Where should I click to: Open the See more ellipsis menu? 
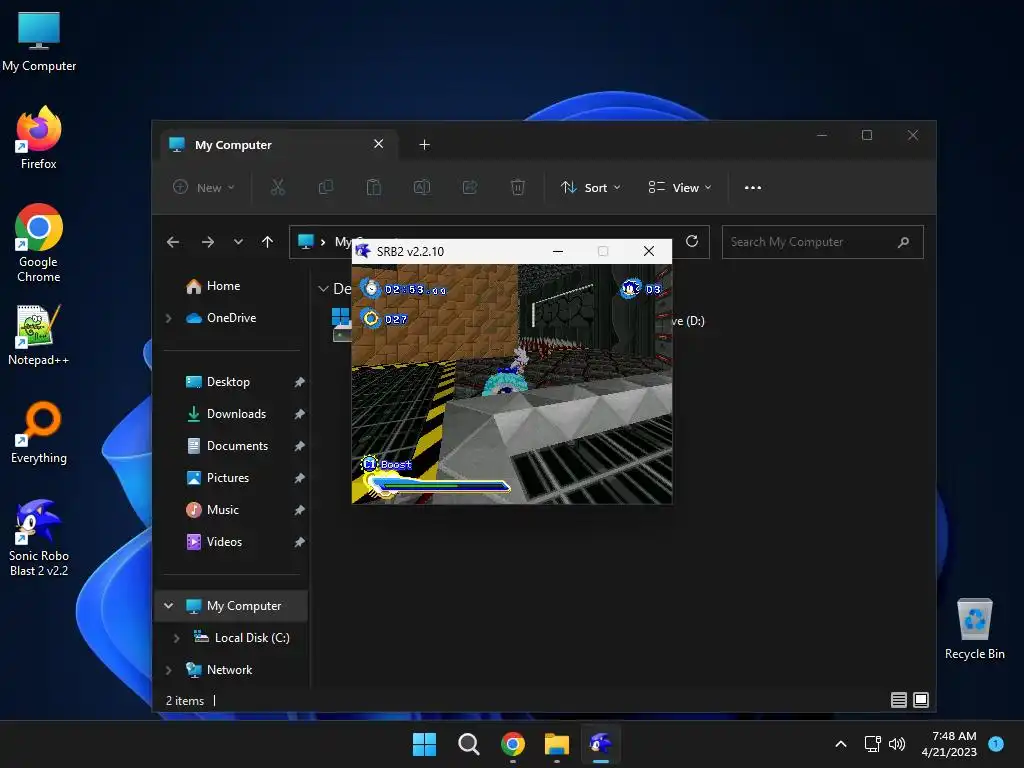click(752, 187)
